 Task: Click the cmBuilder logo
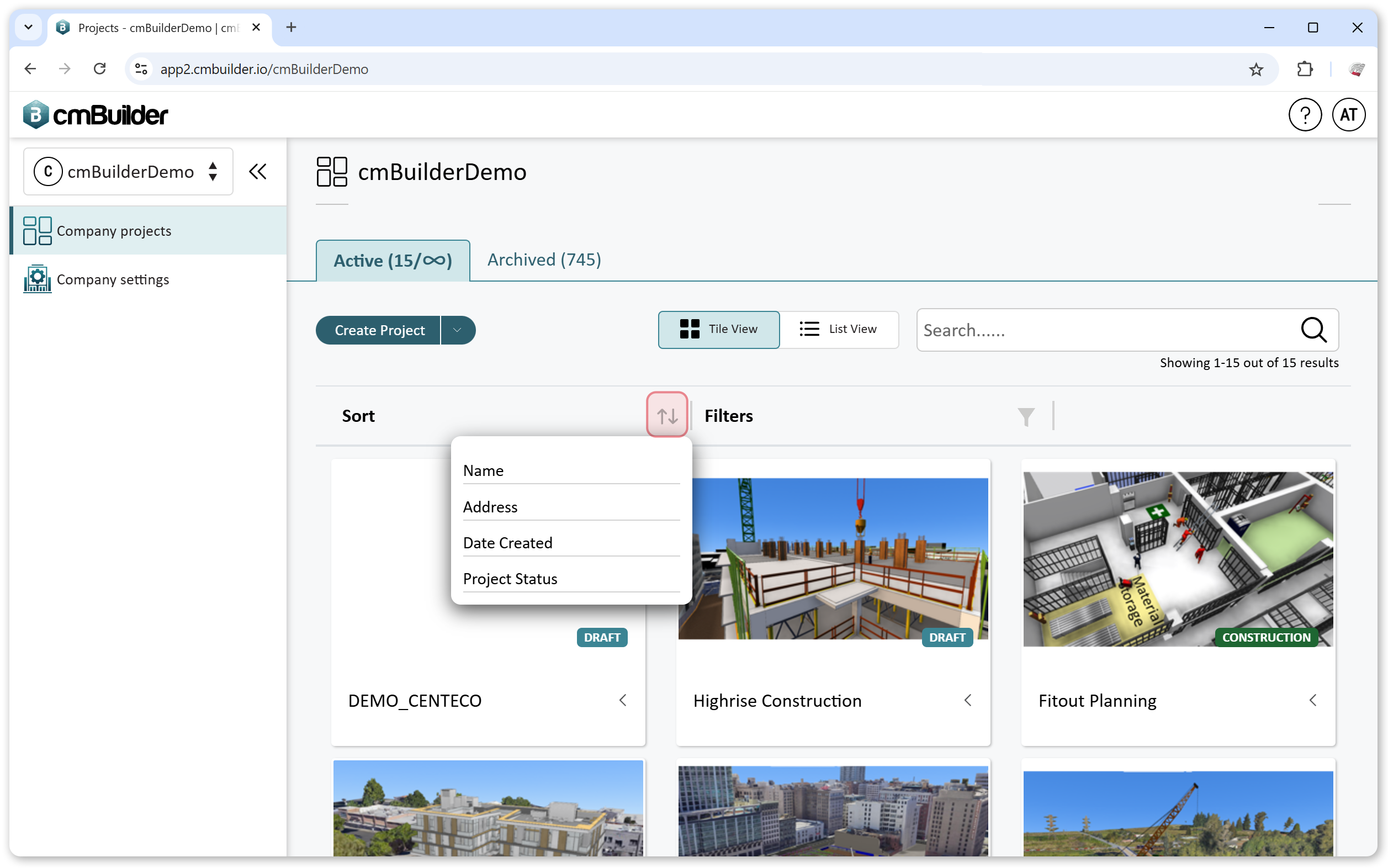pyautogui.click(x=96, y=115)
